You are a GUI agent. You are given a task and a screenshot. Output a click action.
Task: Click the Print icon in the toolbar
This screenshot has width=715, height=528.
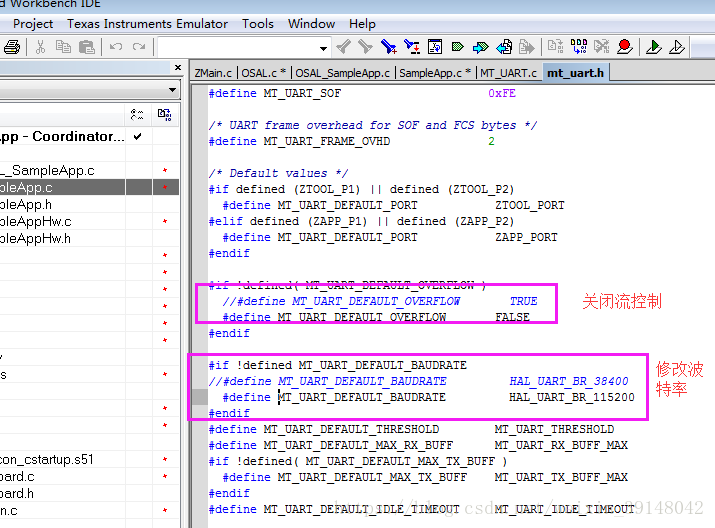click(12, 47)
